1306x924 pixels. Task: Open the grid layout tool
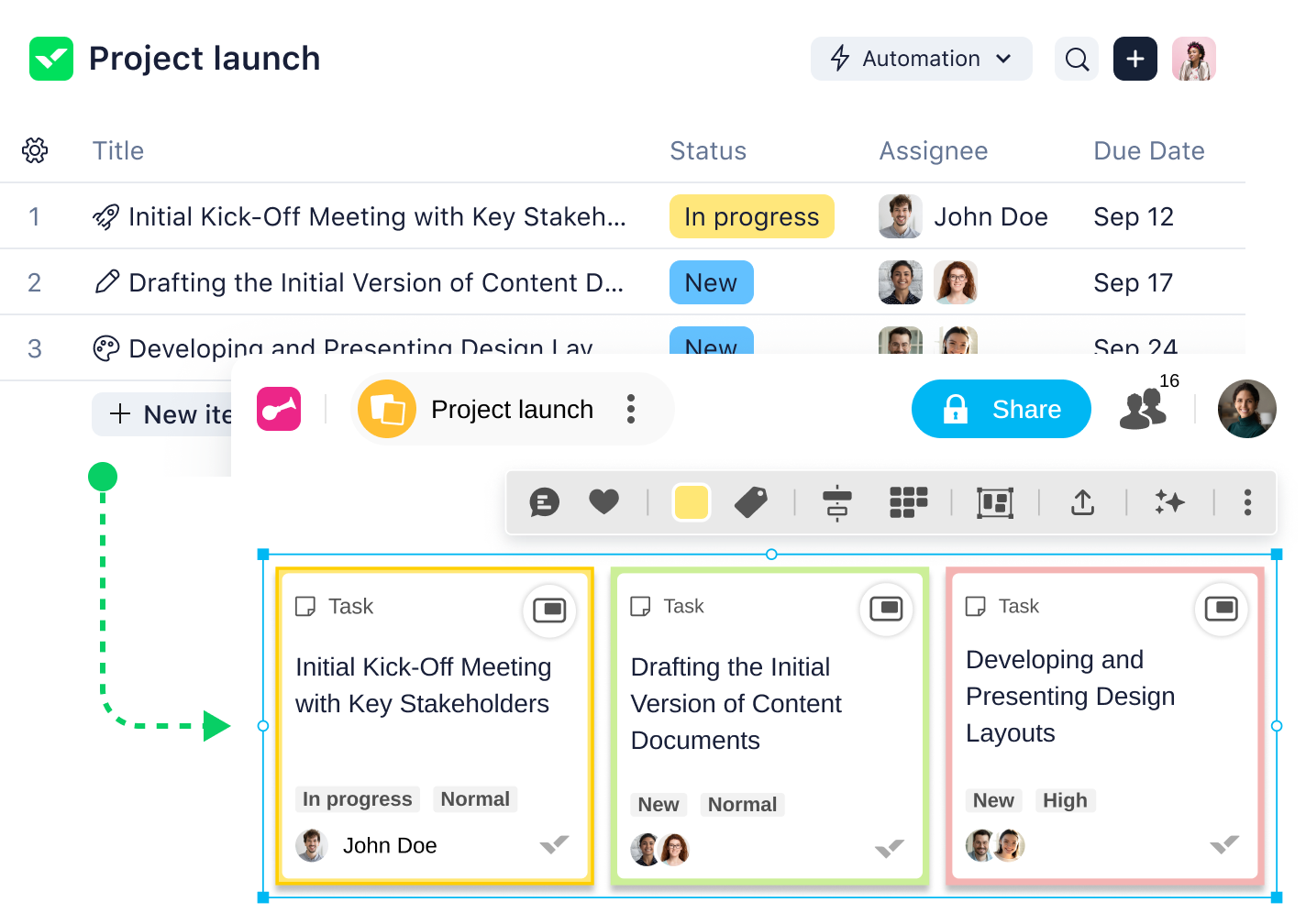[907, 502]
